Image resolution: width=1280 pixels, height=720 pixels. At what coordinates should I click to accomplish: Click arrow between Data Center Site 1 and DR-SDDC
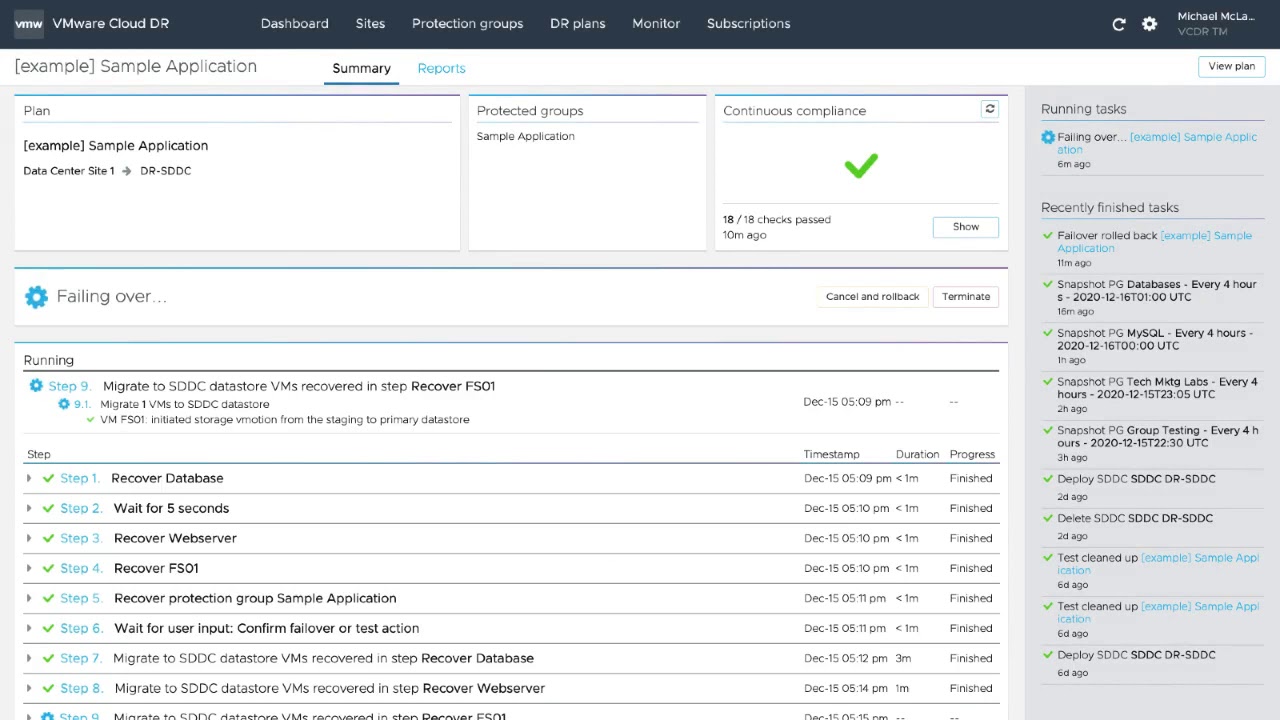click(x=127, y=171)
